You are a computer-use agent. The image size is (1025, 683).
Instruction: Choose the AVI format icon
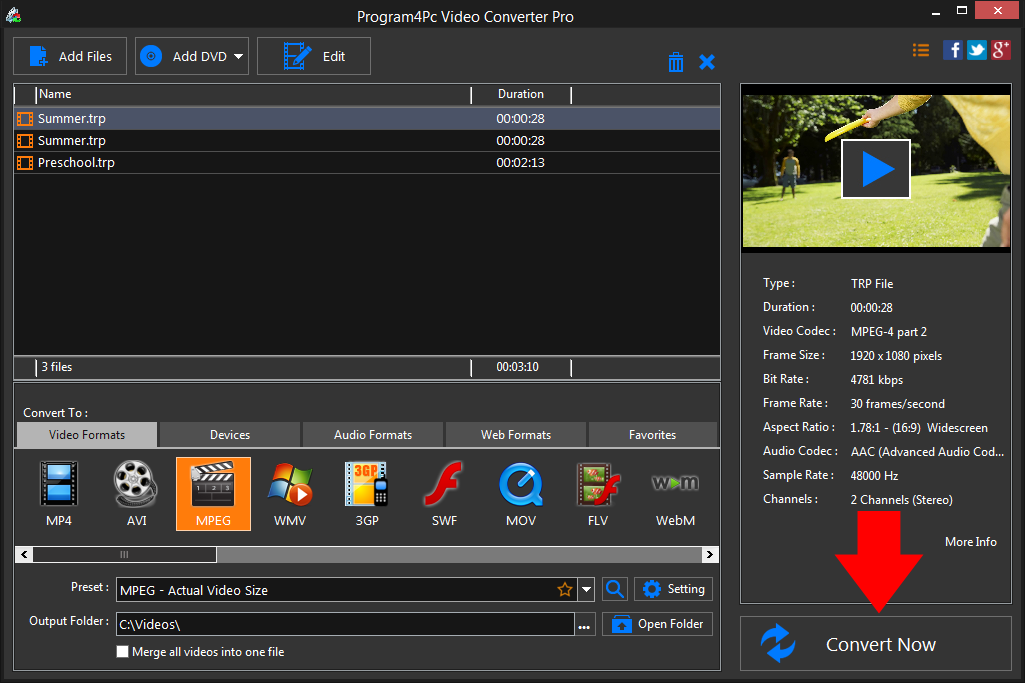(135, 492)
